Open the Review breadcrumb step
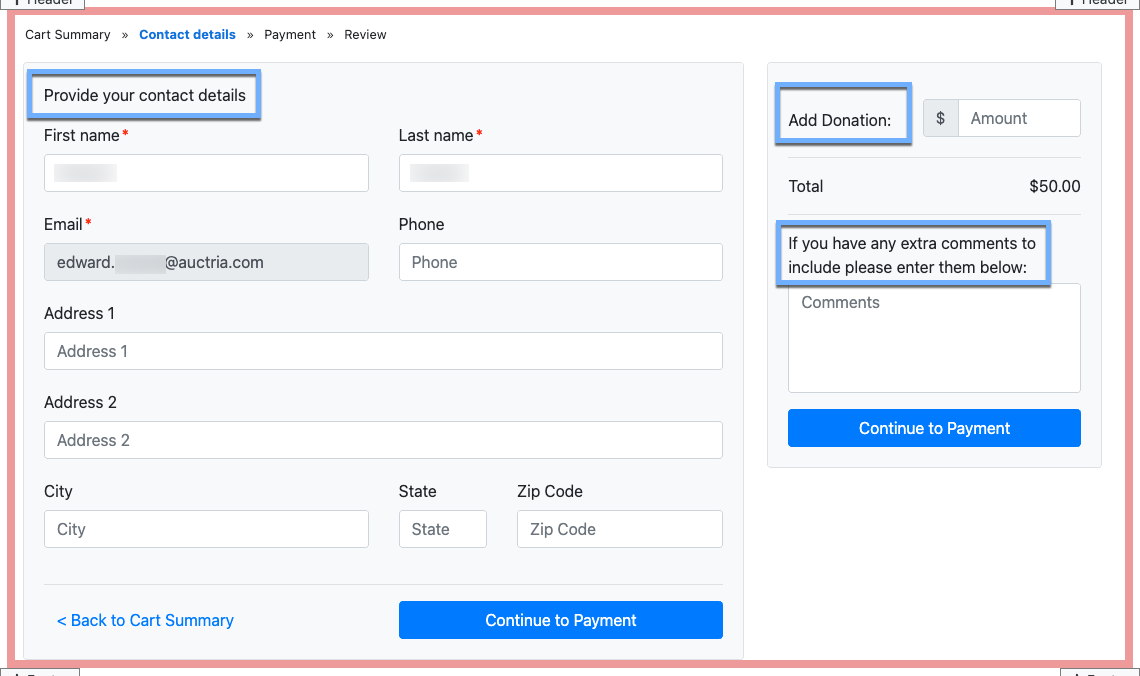Viewport: 1140px width, 676px height. pos(365,35)
